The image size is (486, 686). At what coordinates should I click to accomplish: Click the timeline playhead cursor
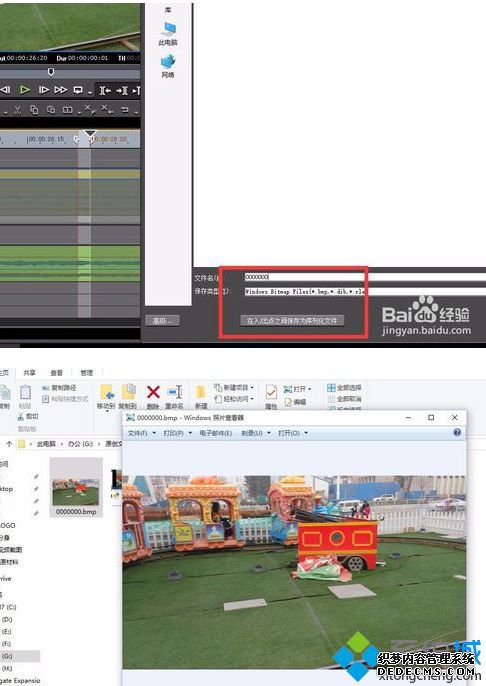pyautogui.click(x=90, y=134)
